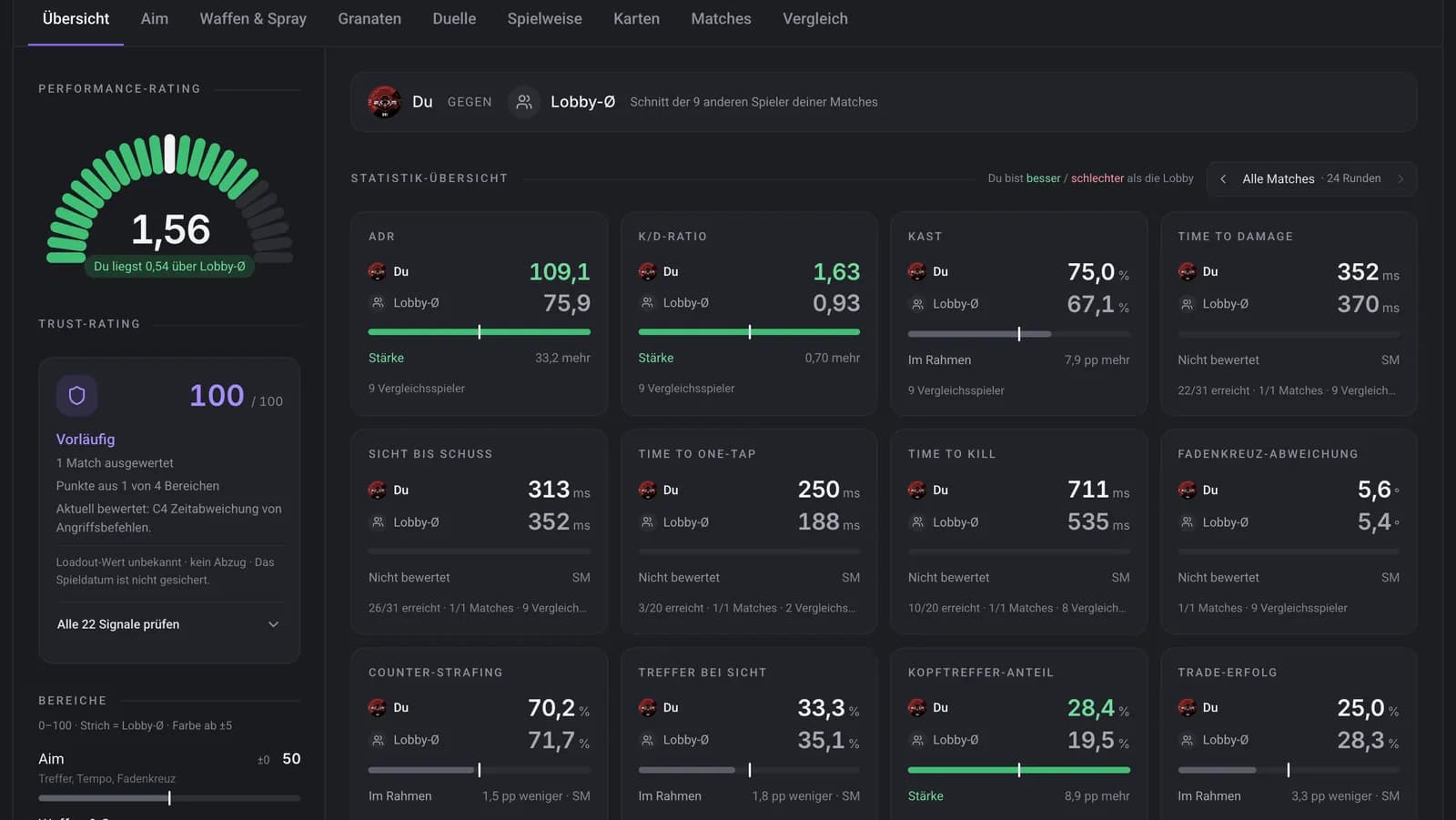Screen dimensions: 1456x820
Task: Open the Aim tab
Action: (154, 18)
